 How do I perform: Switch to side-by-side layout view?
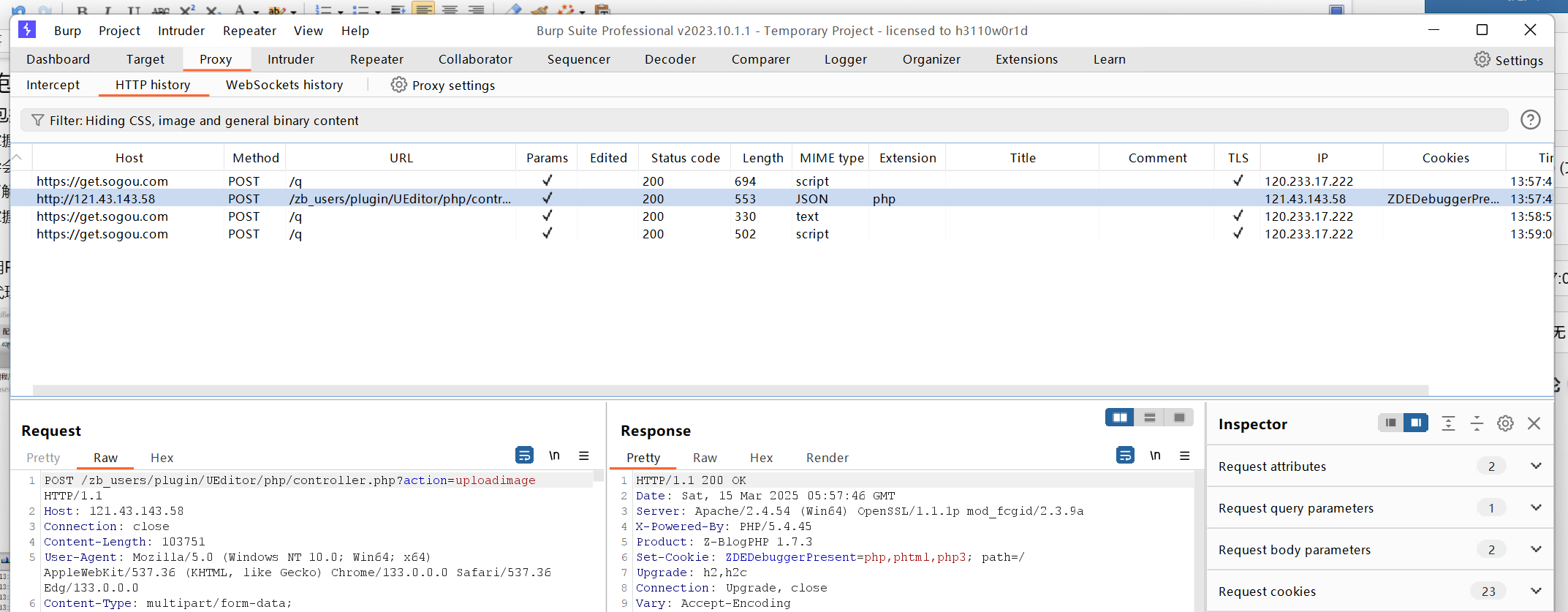[x=1120, y=418]
